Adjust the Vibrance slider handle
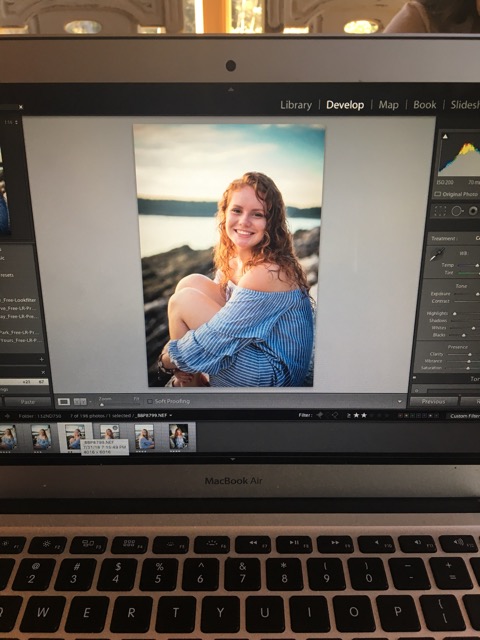Viewport: 480px width, 640px height. (469, 361)
